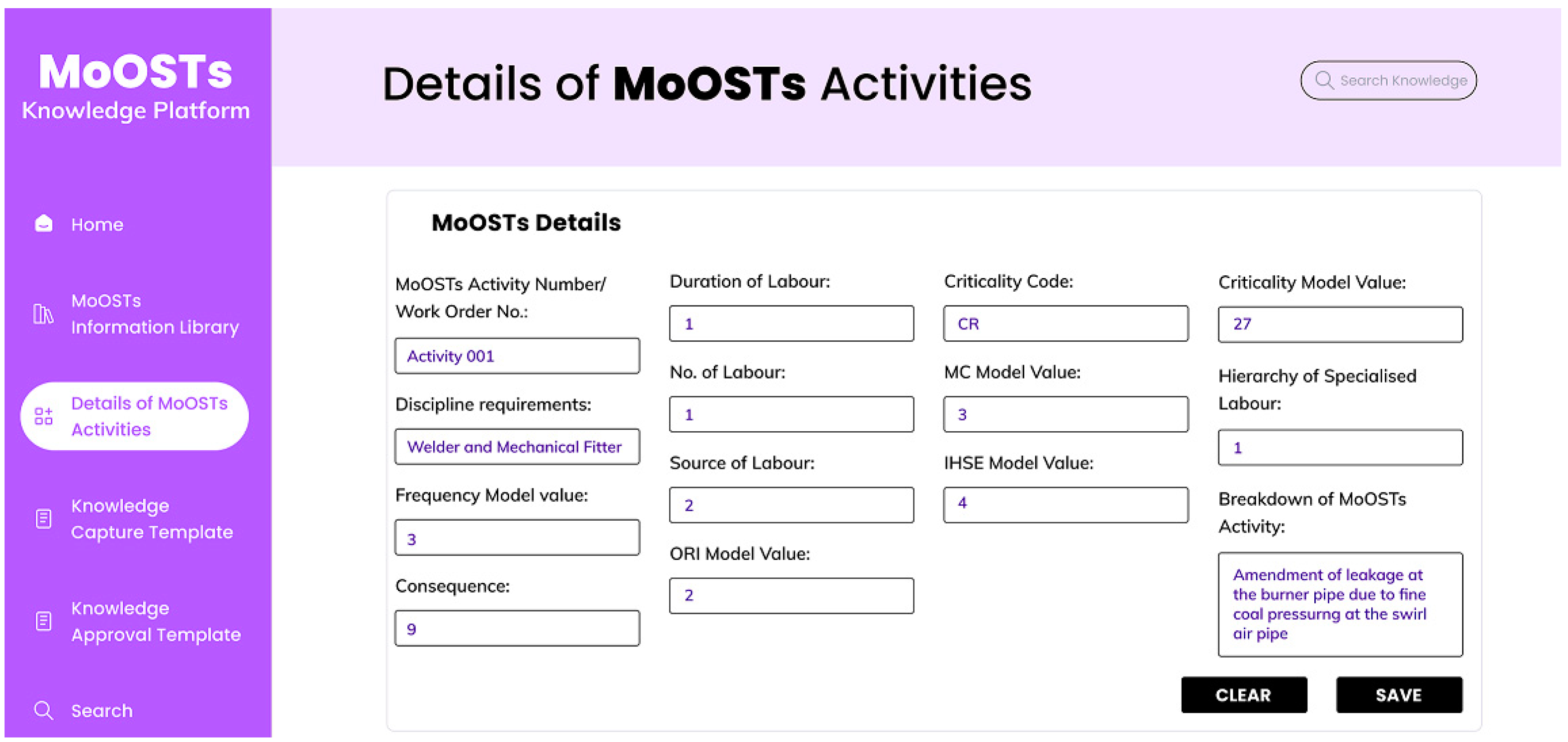The height and width of the screenshot is (742, 1568).
Task: Click the magnifier icon in Search Knowledge box
Action: pyautogui.click(x=1324, y=80)
